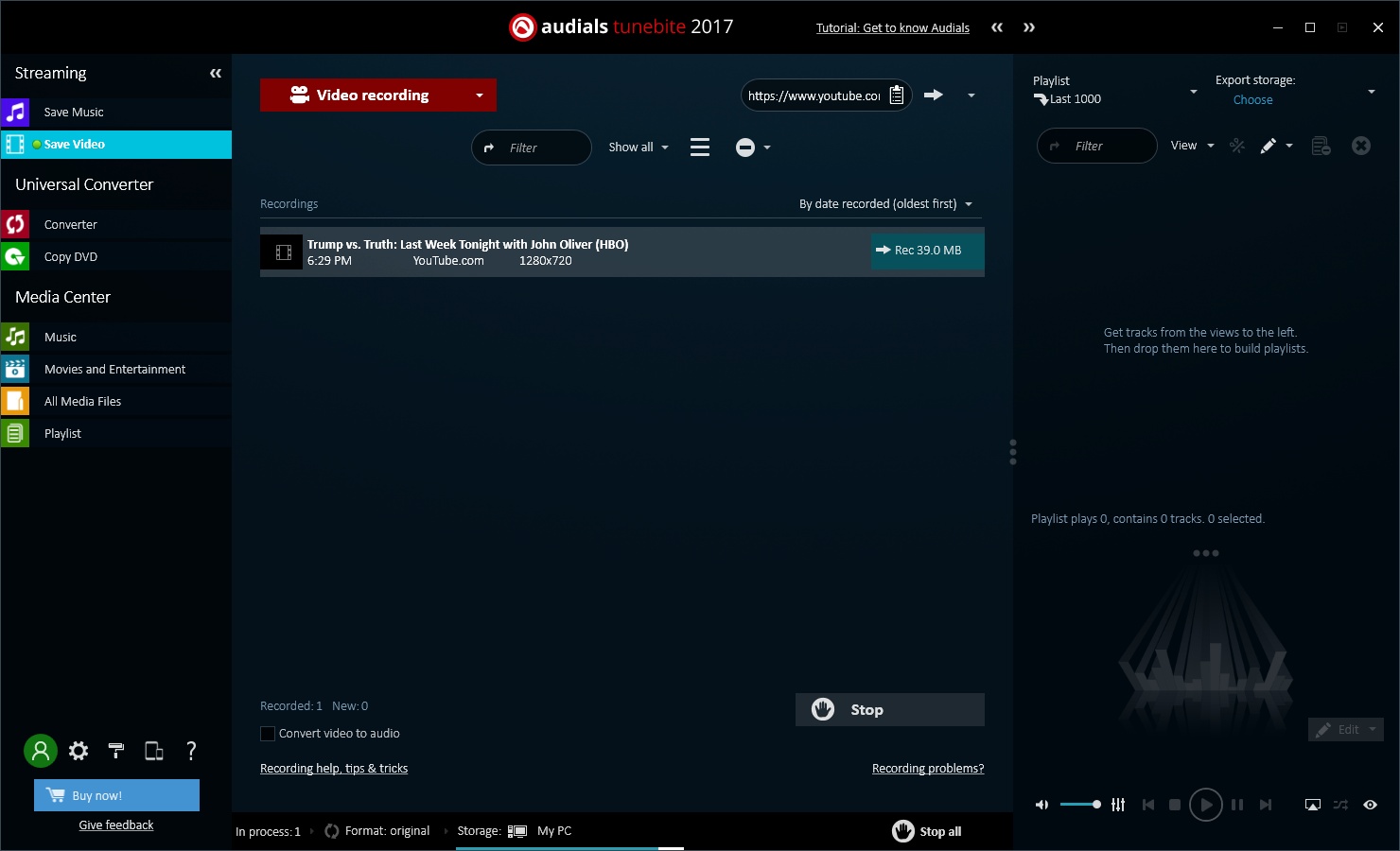Open Give feedback link
The height and width of the screenshot is (851, 1400).
coord(116,825)
